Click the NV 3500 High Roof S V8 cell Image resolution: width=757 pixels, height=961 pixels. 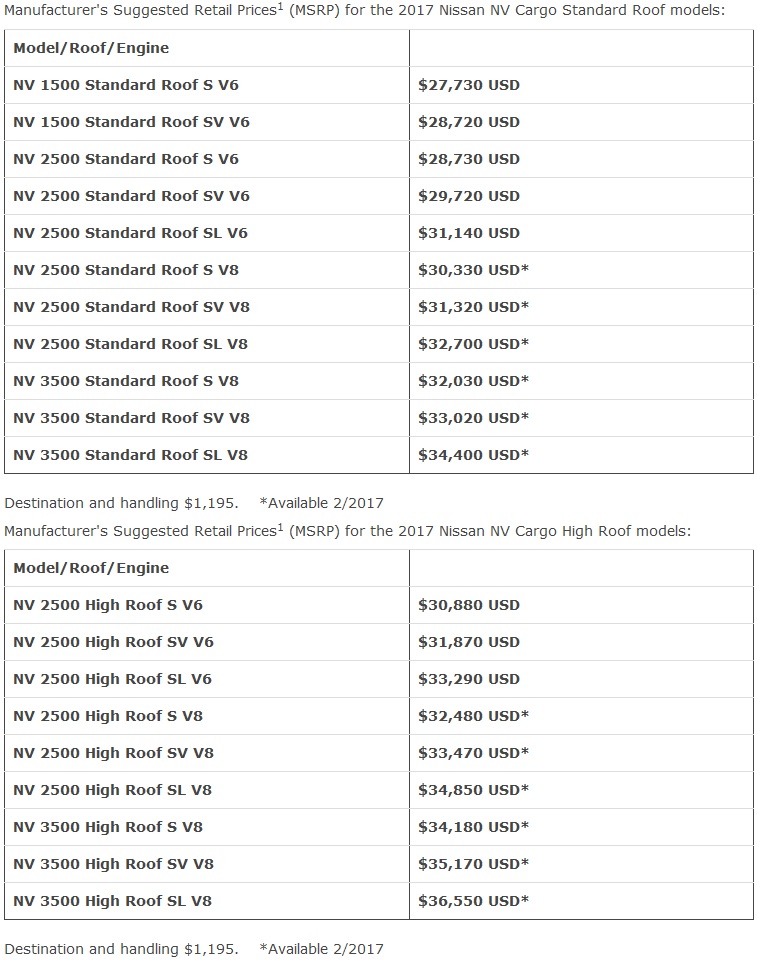pyautogui.click(x=108, y=827)
